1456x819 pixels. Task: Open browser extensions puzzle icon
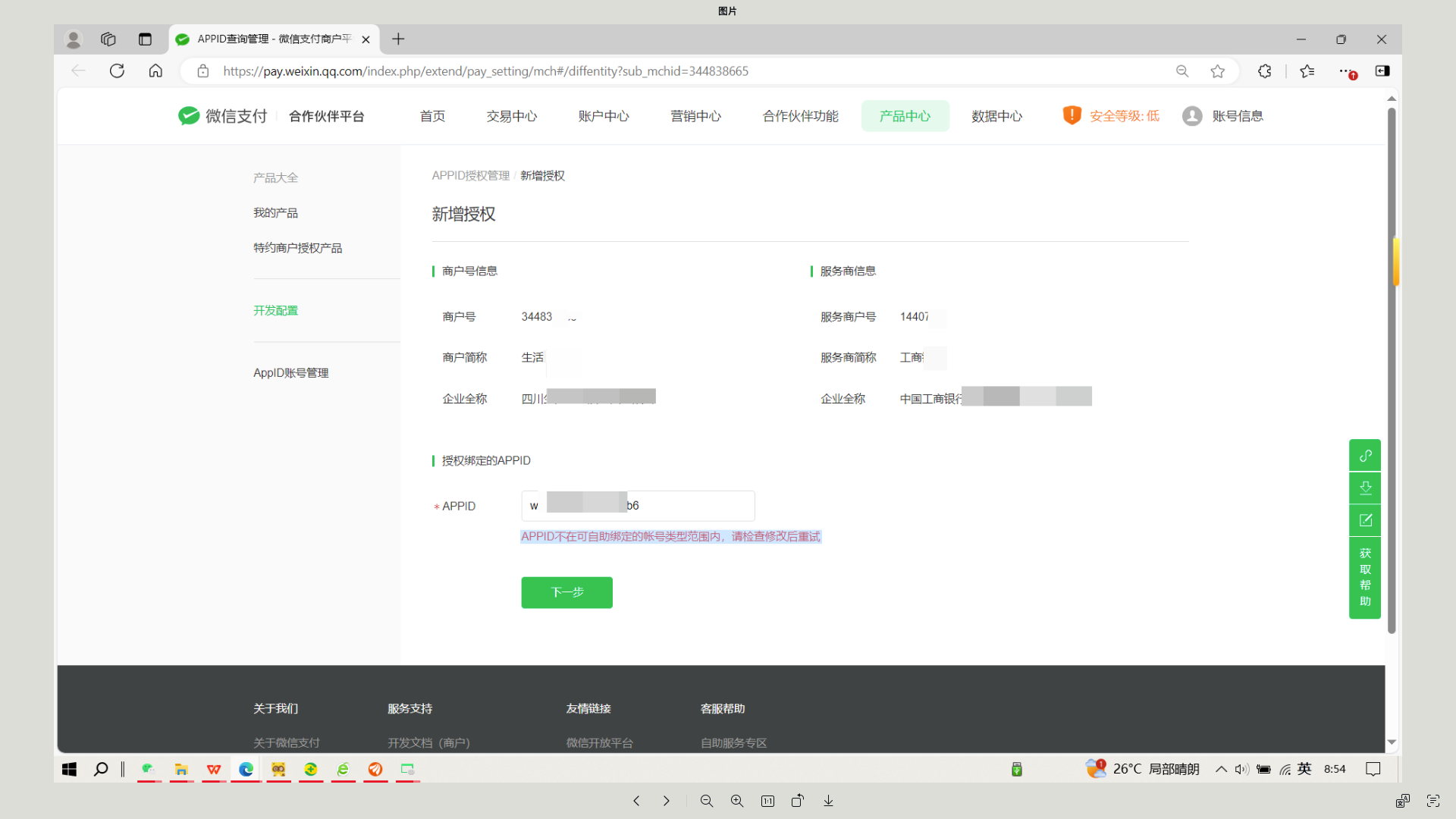click(1264, 71)
